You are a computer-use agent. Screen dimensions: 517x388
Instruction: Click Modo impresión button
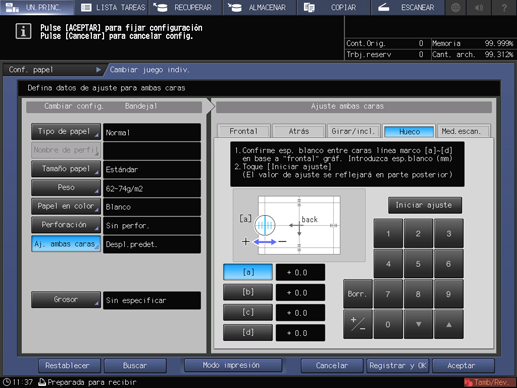click(x=233, y=365)
